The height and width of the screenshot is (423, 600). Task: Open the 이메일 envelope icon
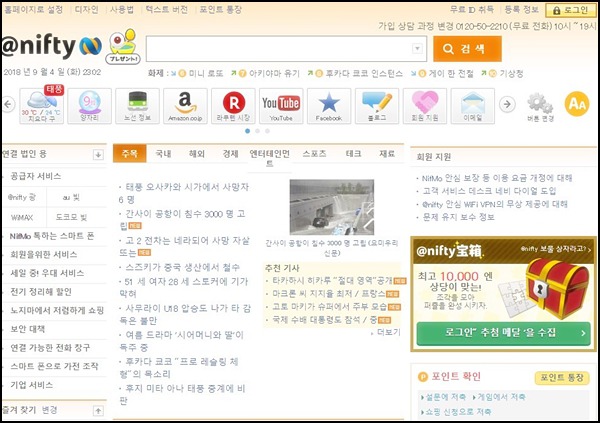[x=473, y=106]
